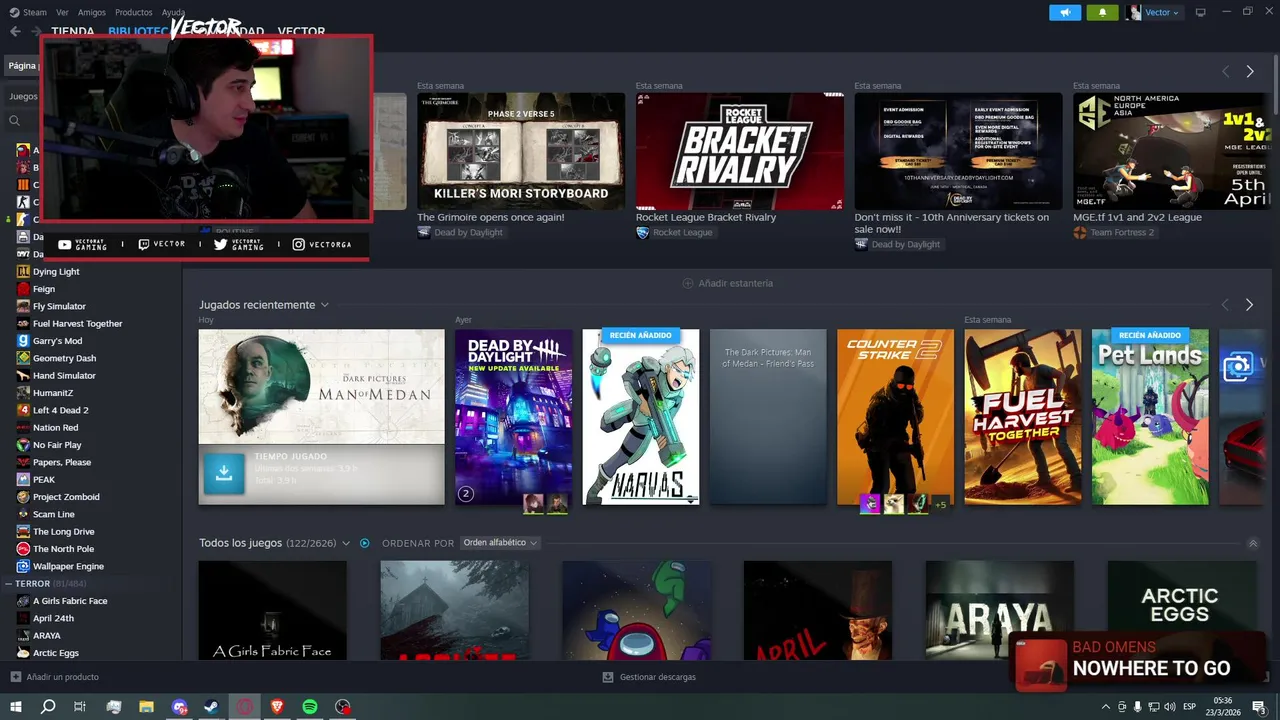Select The Long Drive in the list
The image size is (1280, 720).
coord(64,531)
